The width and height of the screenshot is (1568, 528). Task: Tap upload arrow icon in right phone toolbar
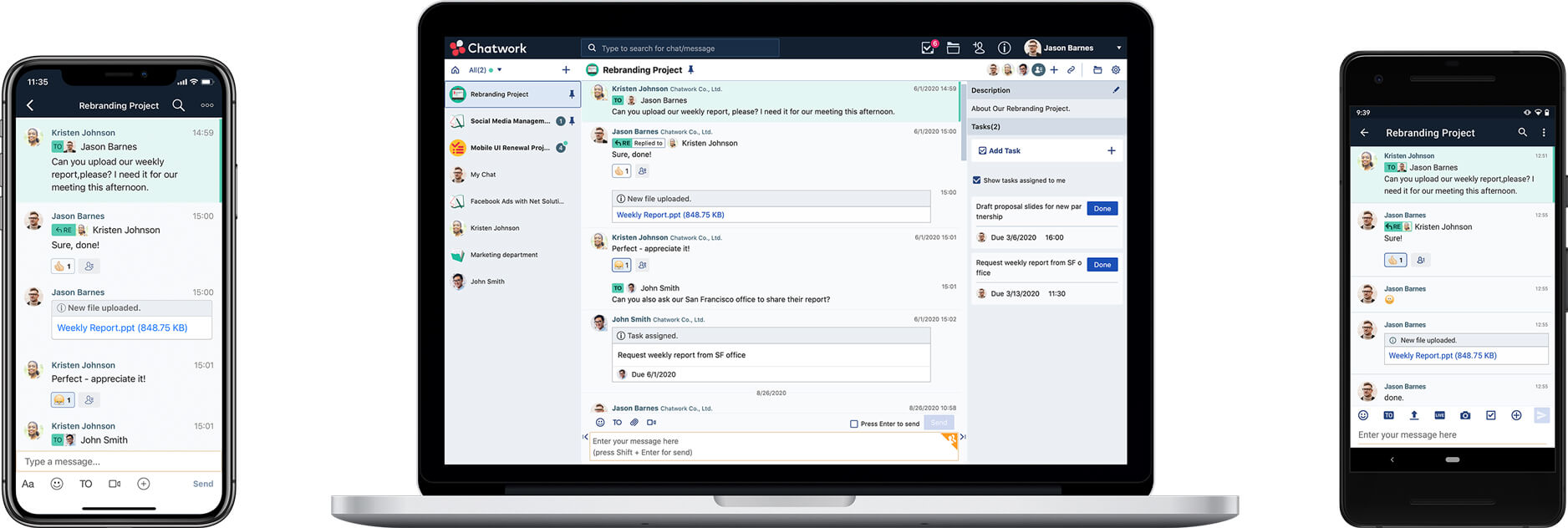(1414, 415)
